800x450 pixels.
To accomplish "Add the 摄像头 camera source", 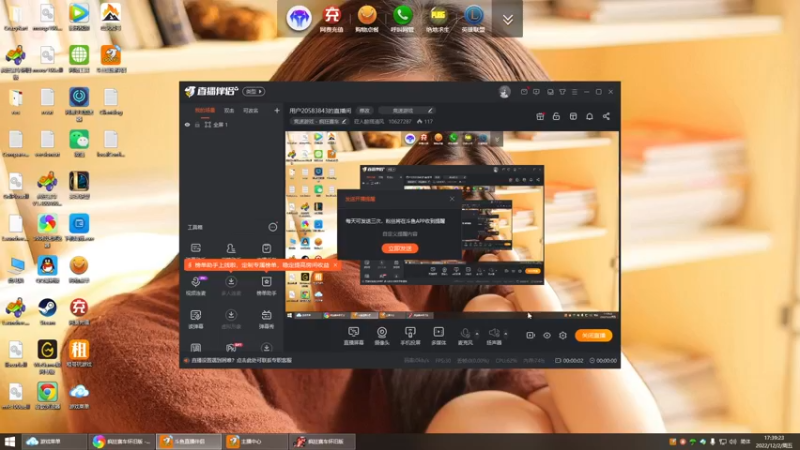I will click(382, 336).
